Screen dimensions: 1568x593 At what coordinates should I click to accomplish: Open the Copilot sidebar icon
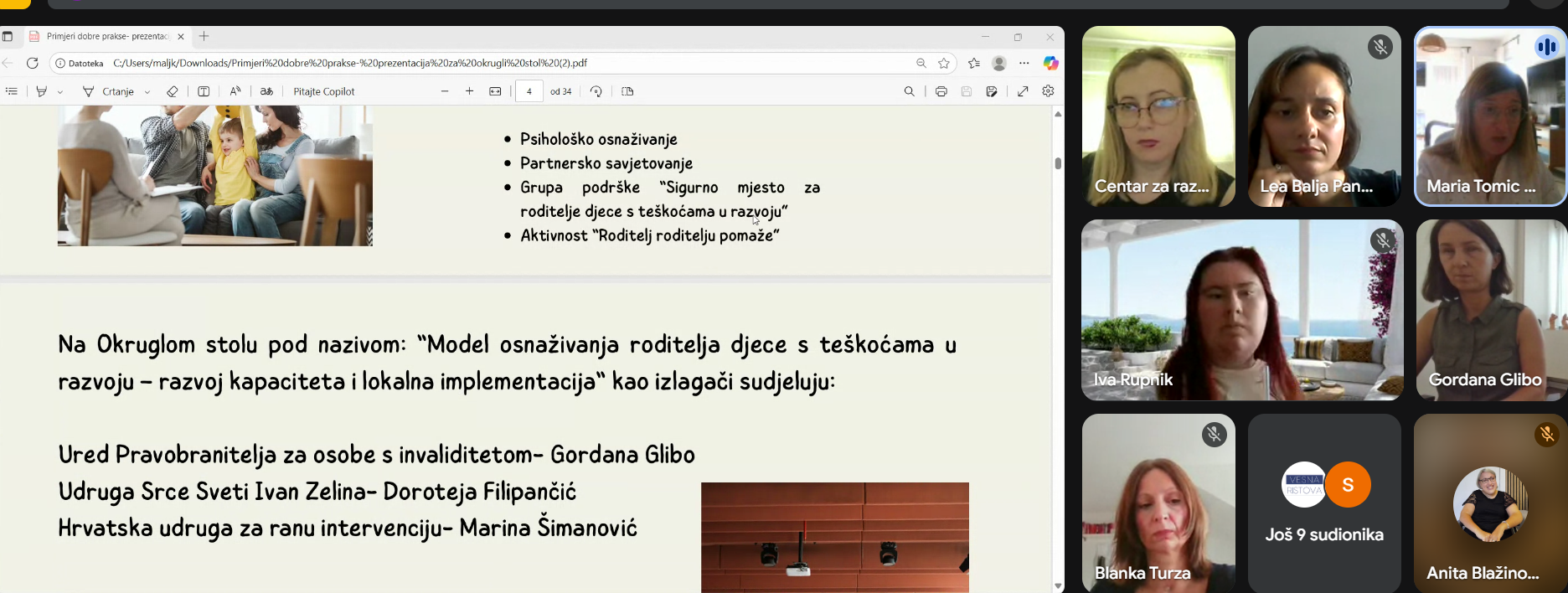(1050, 63)
